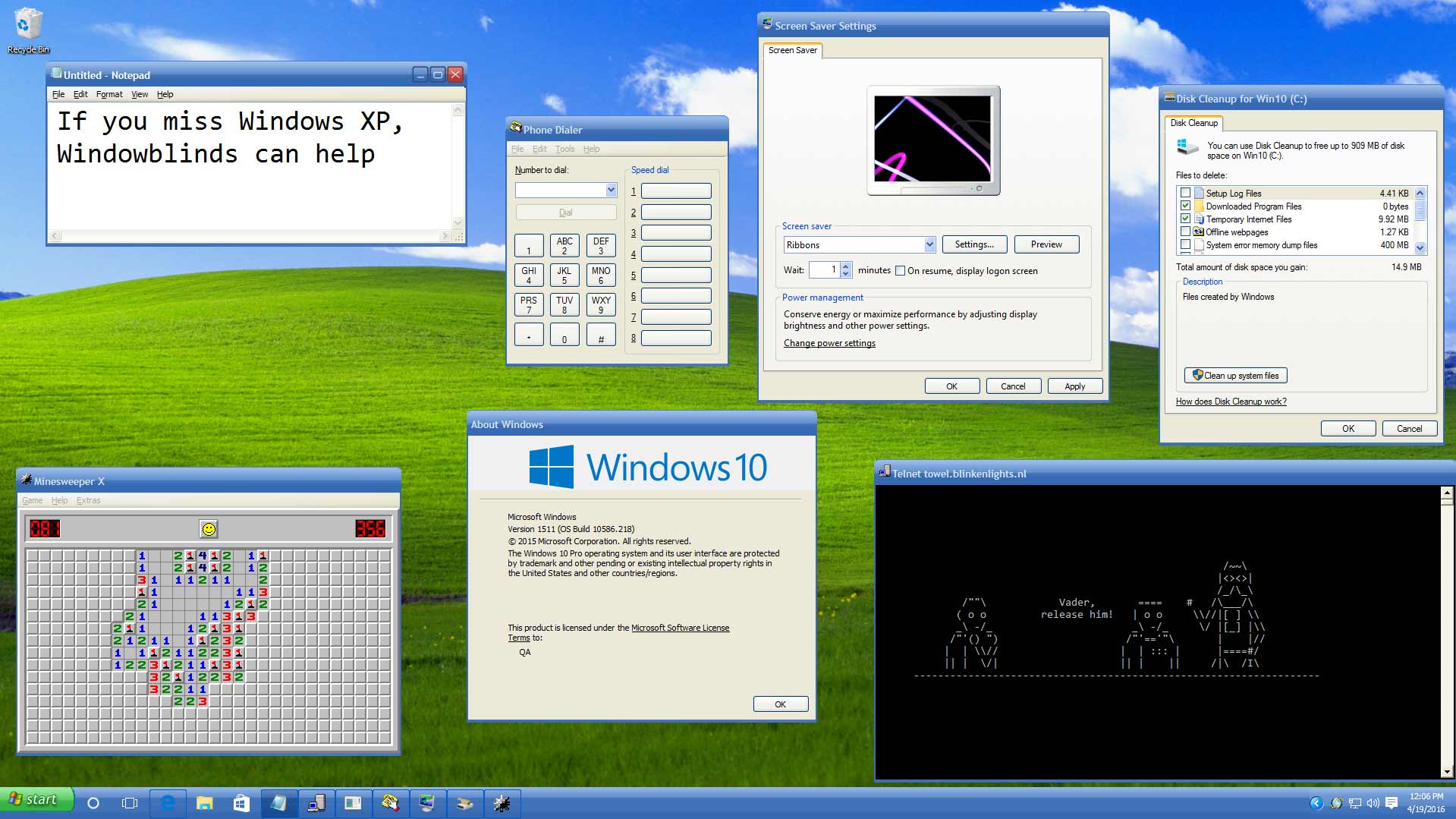Click Speed dial entry field number 1
Viewport: 1456px width, 819px height.
[676, 191]
